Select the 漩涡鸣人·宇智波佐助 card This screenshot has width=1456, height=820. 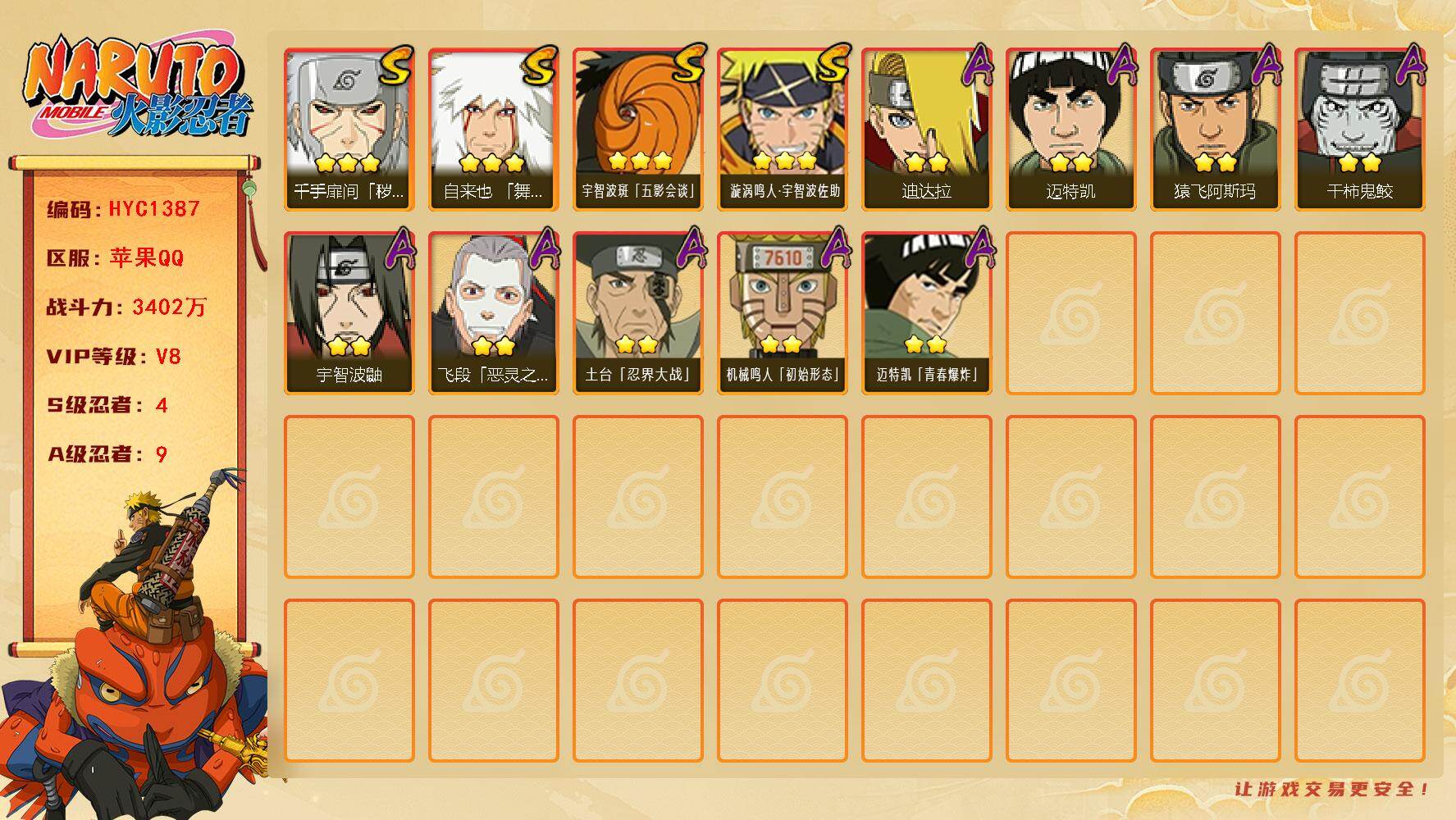[x=783, y=130]
